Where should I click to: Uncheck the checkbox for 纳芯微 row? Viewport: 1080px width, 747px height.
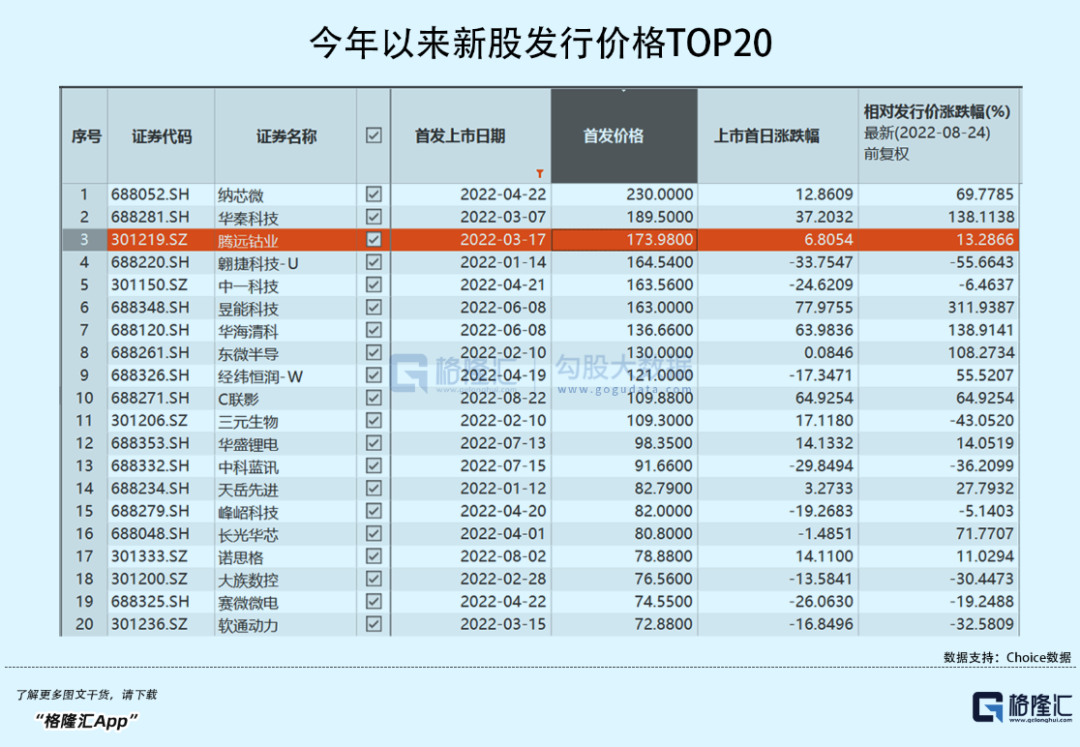tap(373, 194)
